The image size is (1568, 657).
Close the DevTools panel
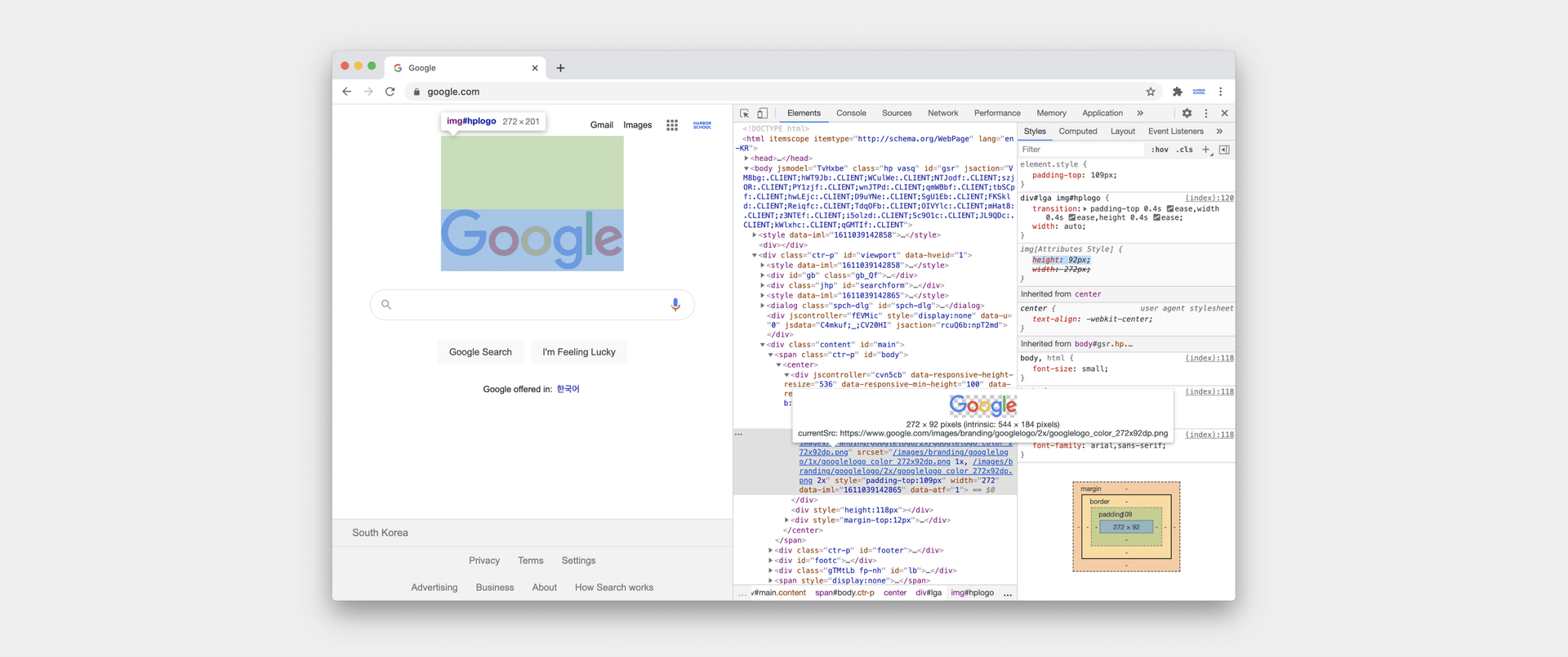tap(1224, 114)
